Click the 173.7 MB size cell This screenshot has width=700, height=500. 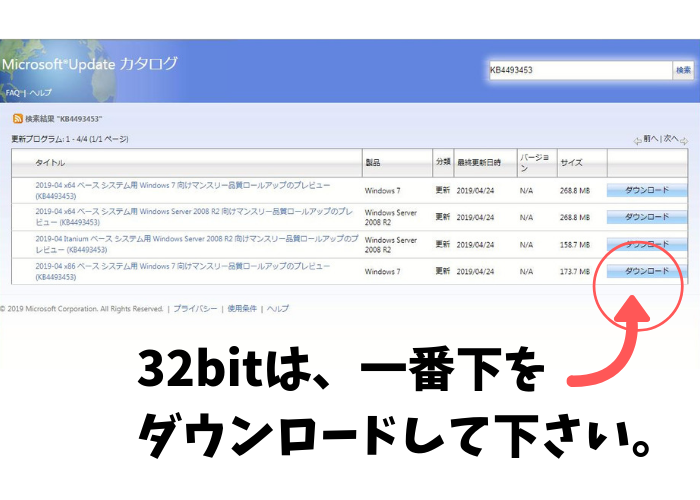[575, 271]
